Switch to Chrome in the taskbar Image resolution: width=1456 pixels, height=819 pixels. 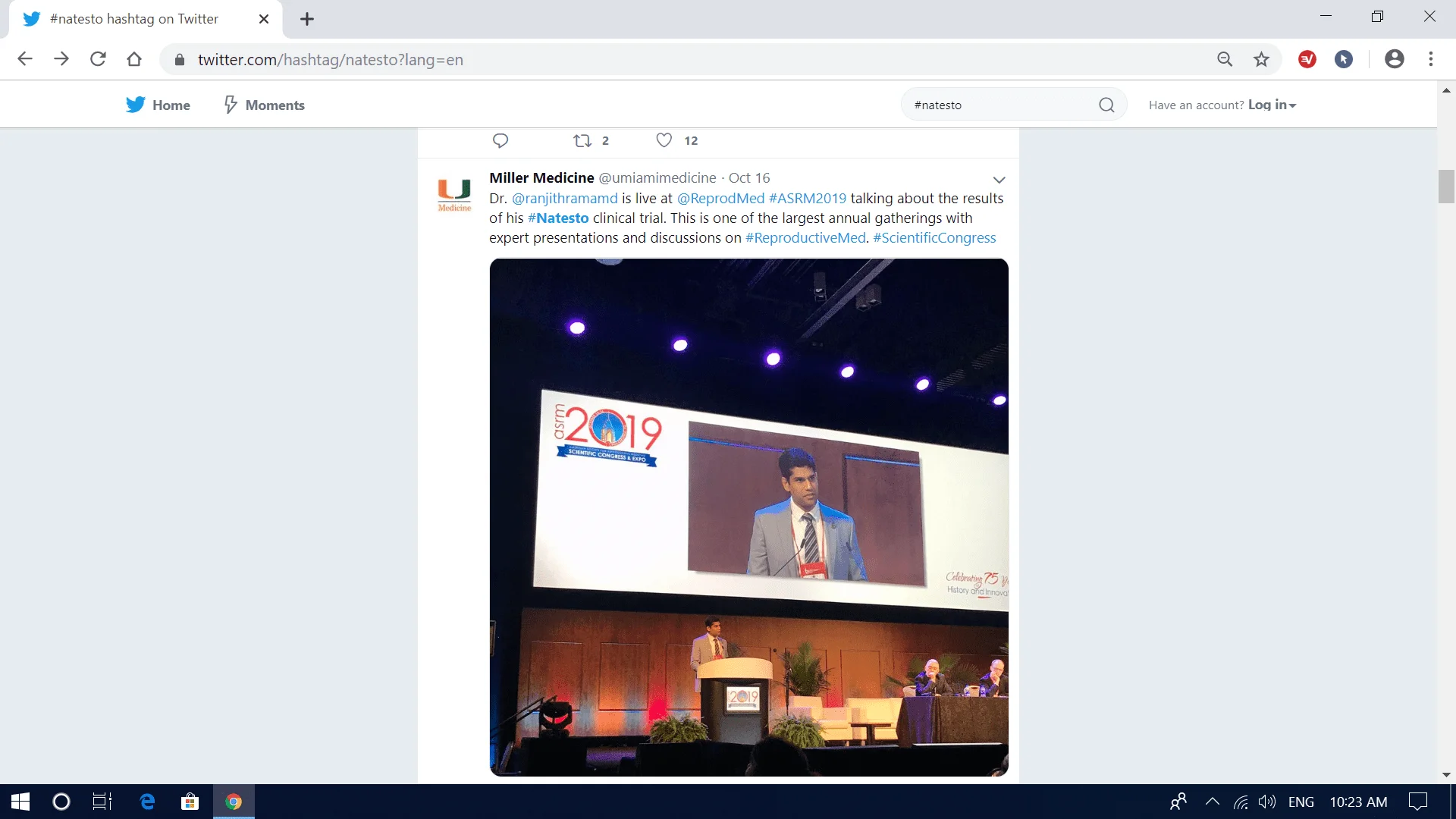pyautogui.click(x=234, y=802)
